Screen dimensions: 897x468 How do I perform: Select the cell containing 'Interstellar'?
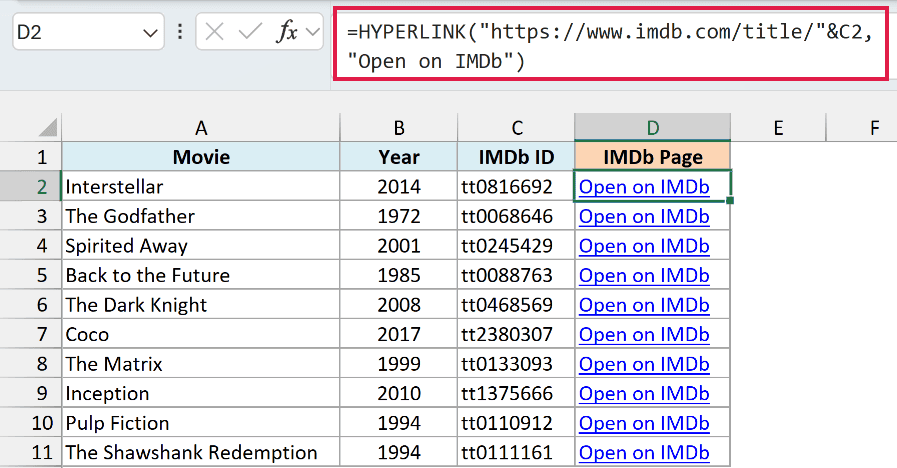point(201,187)
